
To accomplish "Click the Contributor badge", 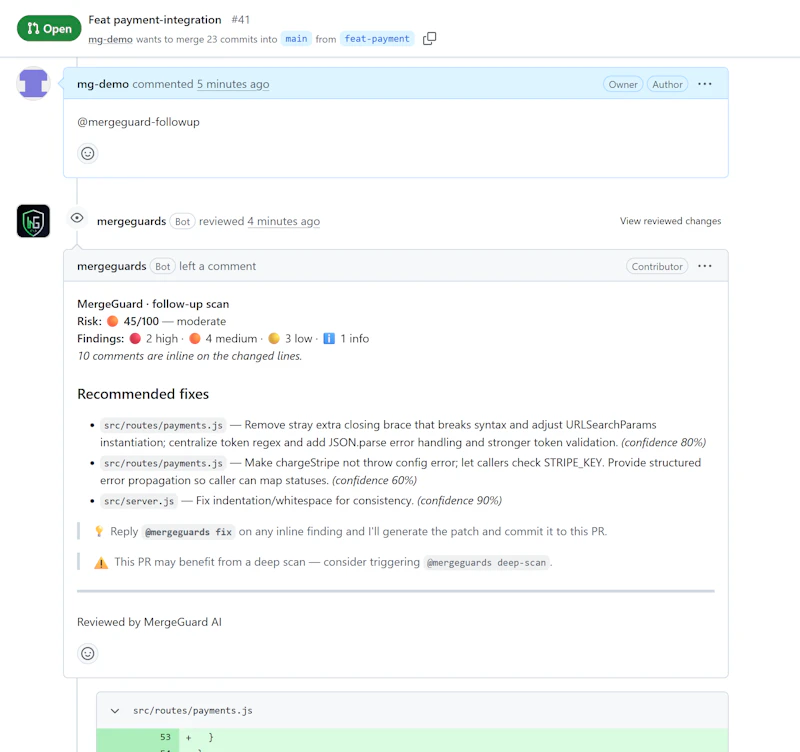I will click(x=657, y=266).
